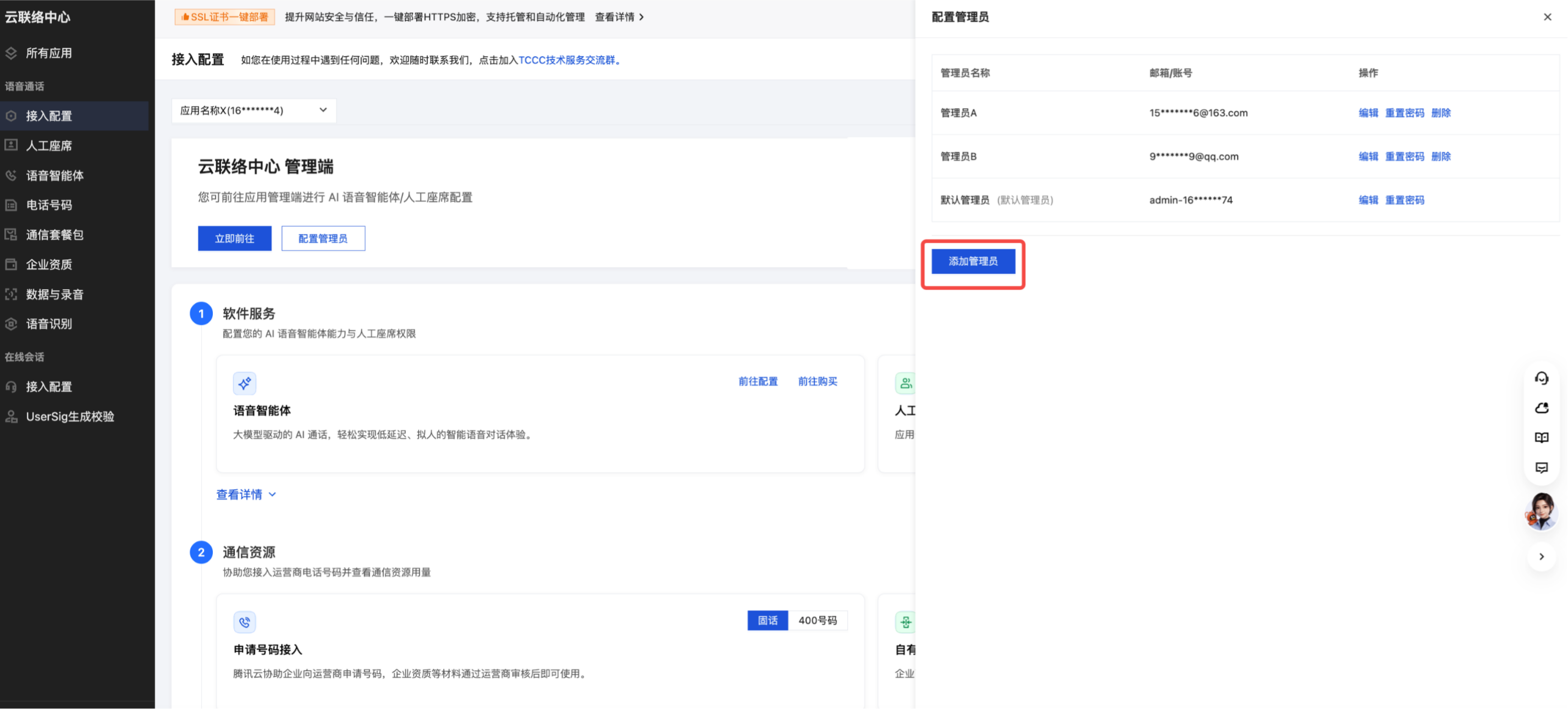
Task: Click the 9*******9@qq.com email cell
Action: coord(1193,157)
